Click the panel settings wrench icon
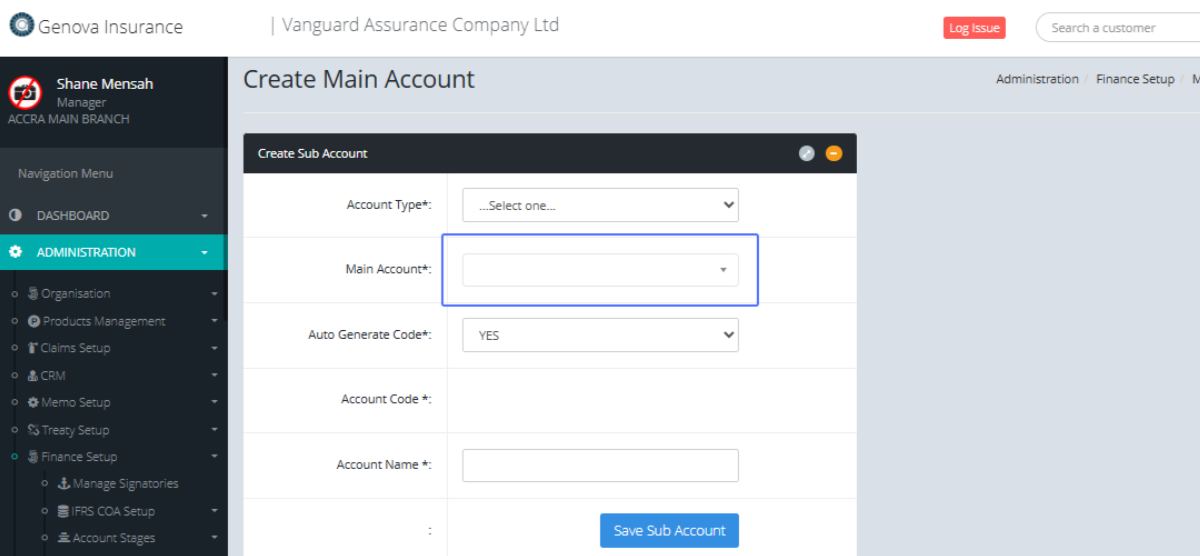 pos(807,153)
